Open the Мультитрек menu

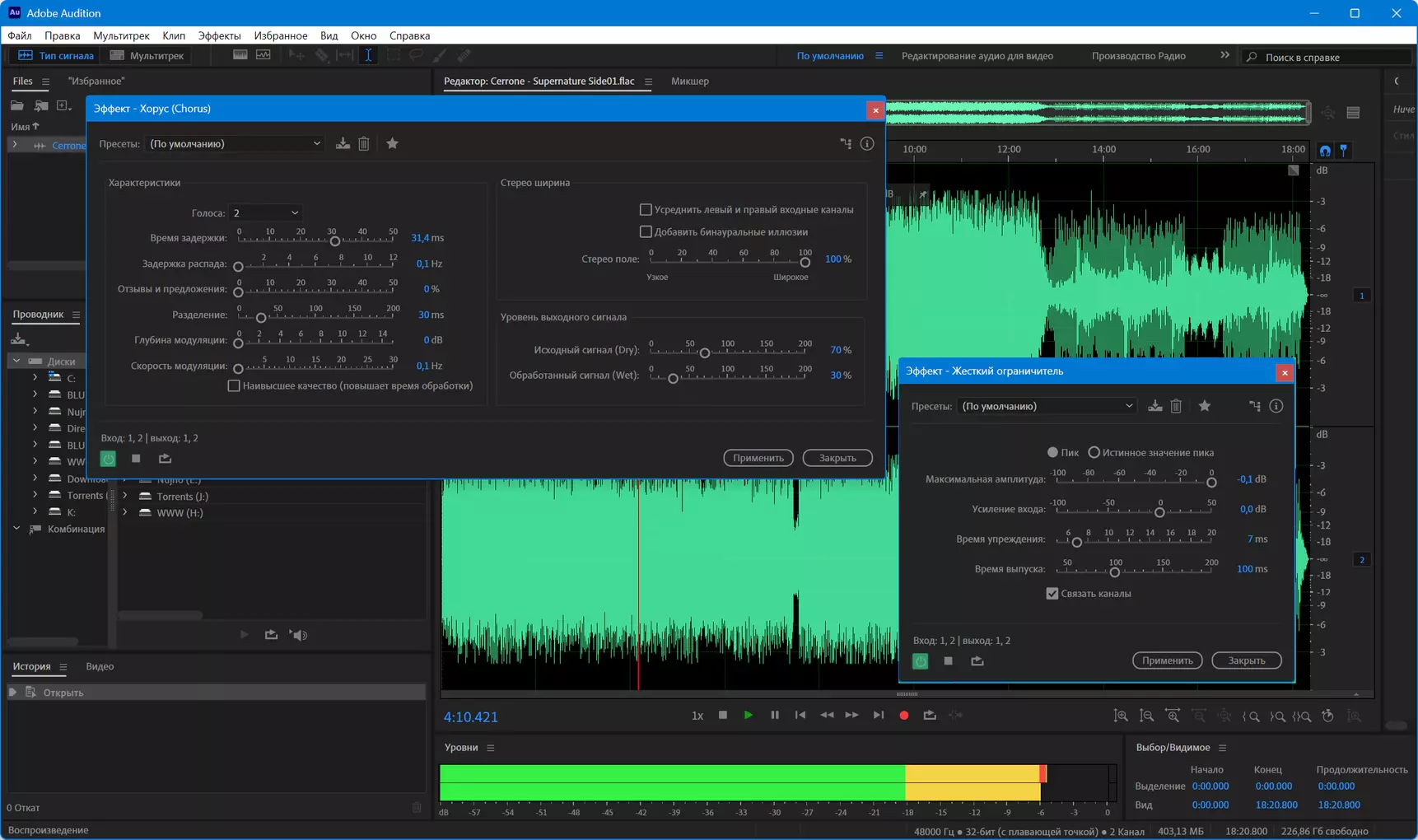121,35
